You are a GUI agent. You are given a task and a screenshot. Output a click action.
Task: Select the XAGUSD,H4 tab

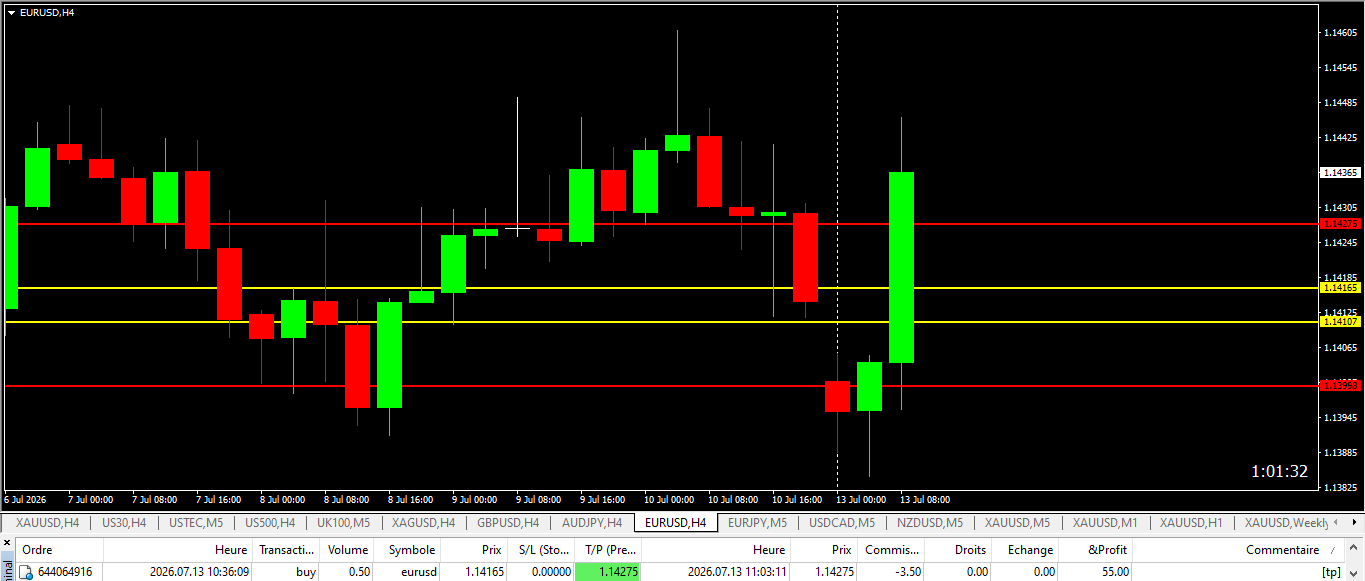click(423, 522)
